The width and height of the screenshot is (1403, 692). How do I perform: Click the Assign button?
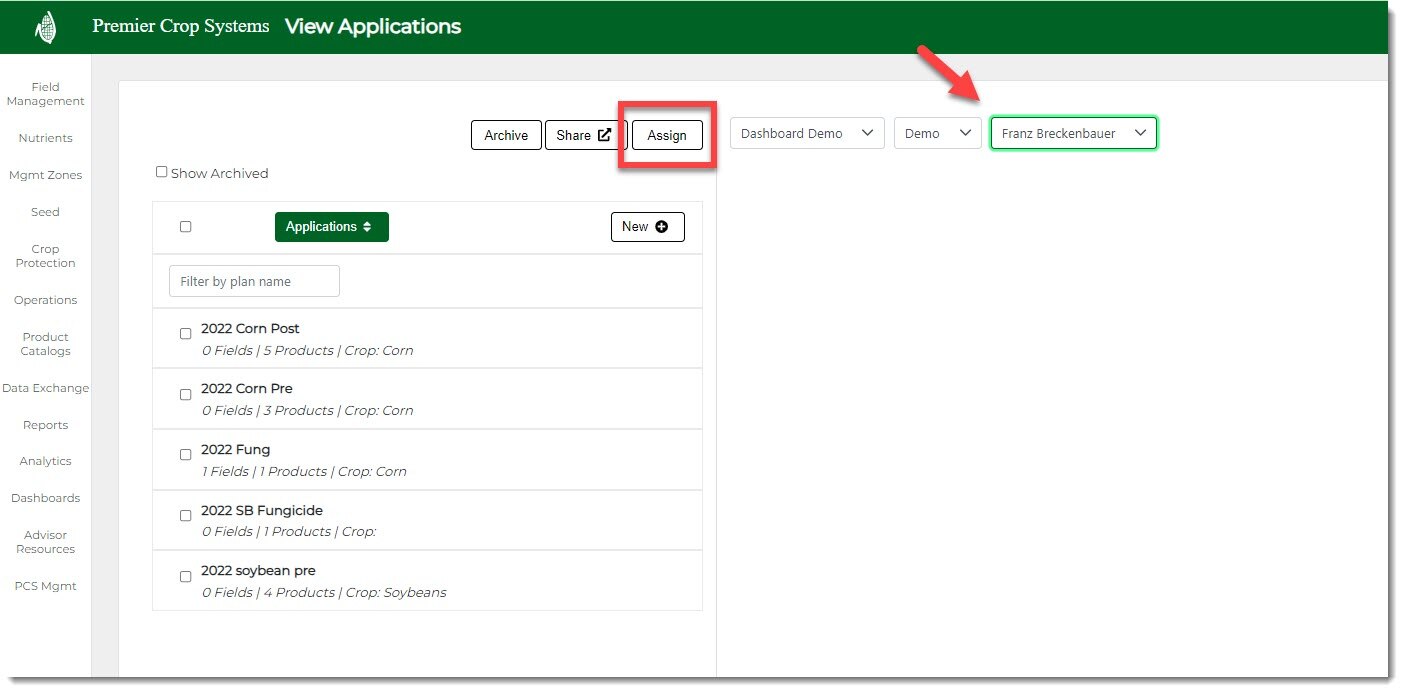[x=667, y=135]
